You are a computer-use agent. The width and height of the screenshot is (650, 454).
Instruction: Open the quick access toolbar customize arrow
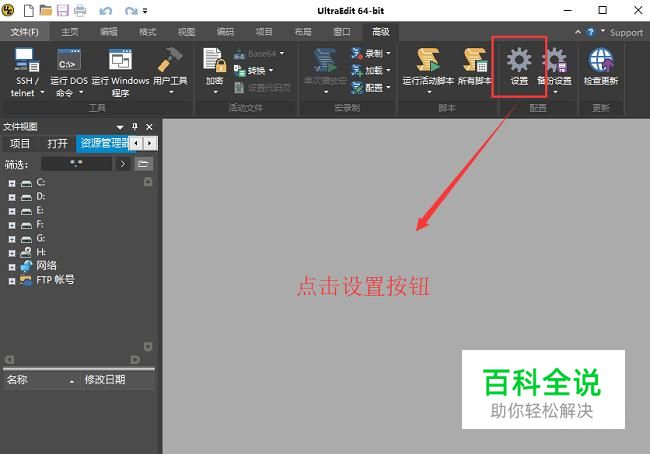coord(145,11)
